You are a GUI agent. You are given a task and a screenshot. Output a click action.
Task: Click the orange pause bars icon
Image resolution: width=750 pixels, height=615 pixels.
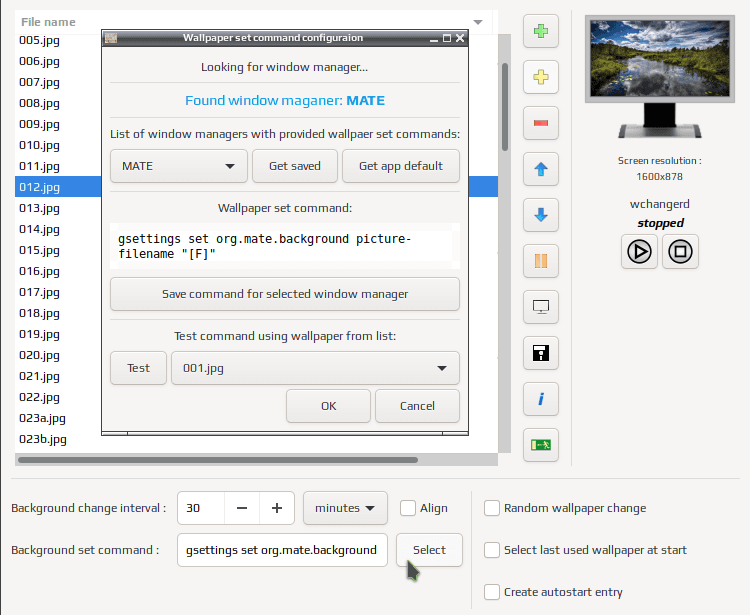(x=540, y=261)
